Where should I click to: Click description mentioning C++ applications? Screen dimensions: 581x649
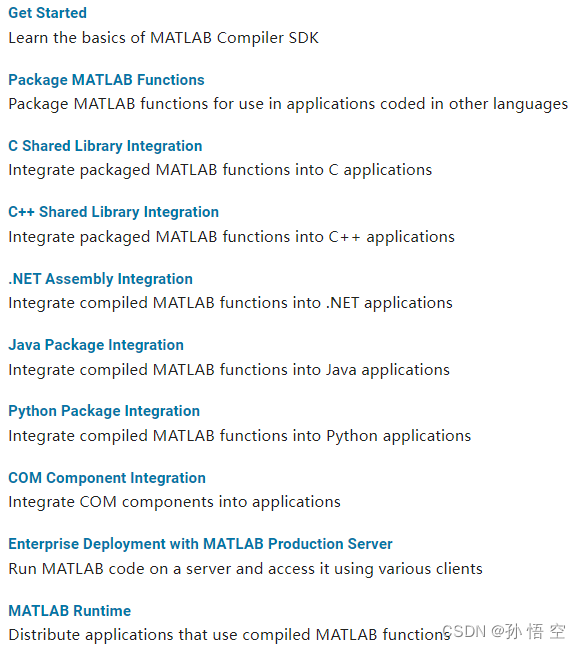coord(231,237)
